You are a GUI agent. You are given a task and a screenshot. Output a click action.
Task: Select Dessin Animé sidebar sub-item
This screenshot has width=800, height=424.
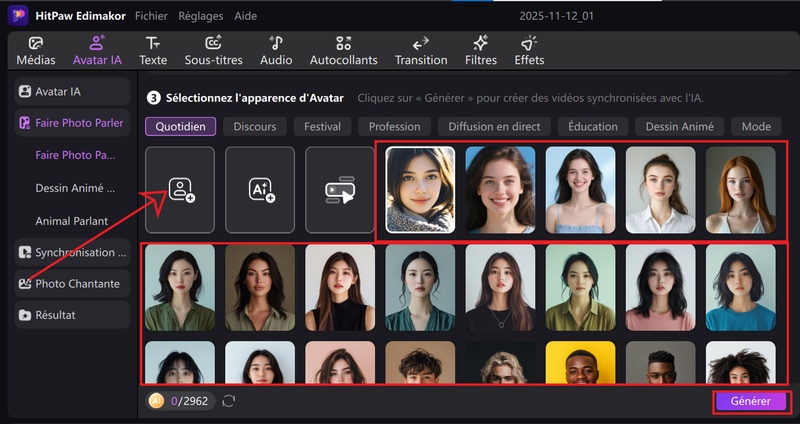pos(75,188)
